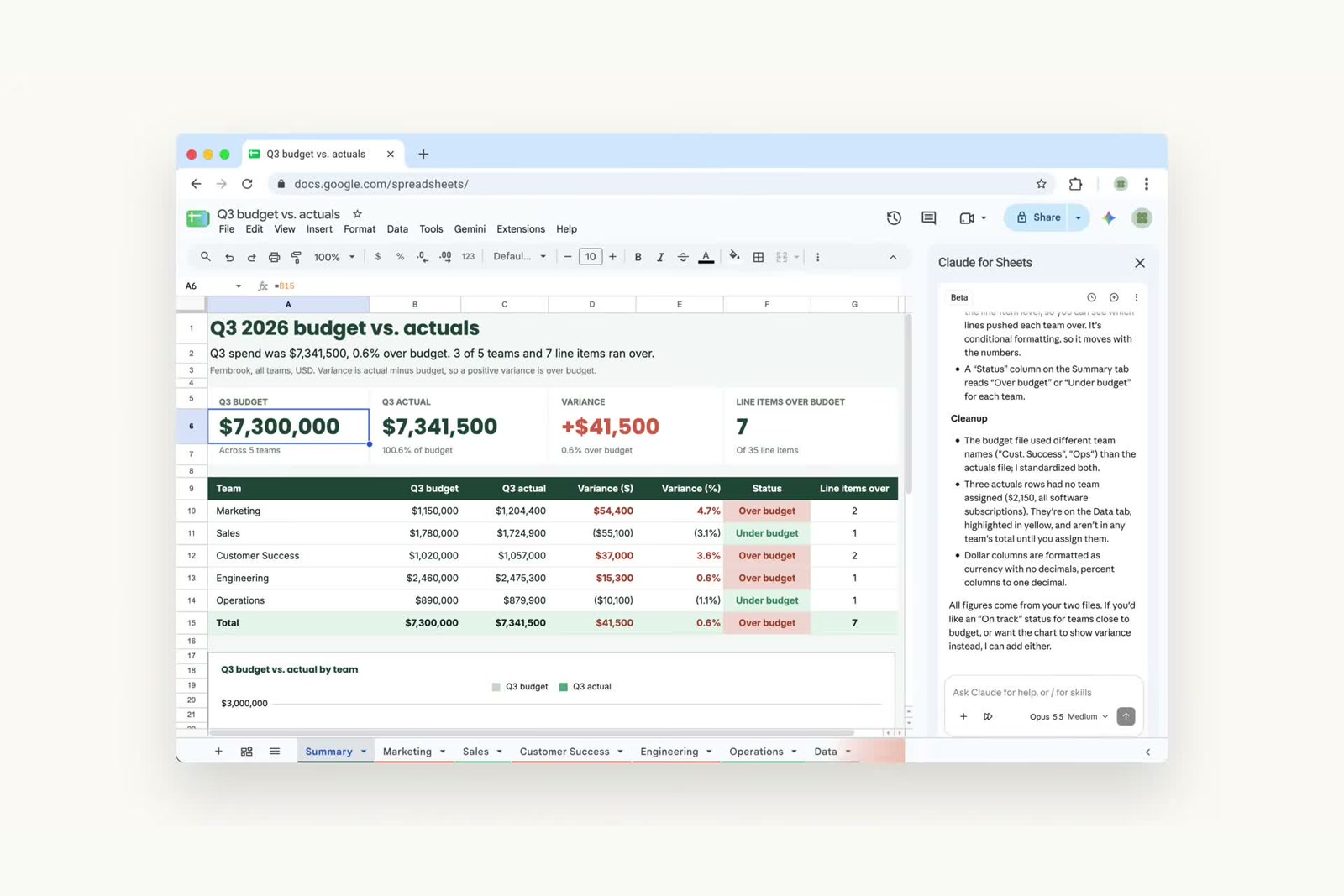The width and height of the screenshot is (1344, 896).
Task: Open the name box A6 dropdown
Action: point(239,286)
